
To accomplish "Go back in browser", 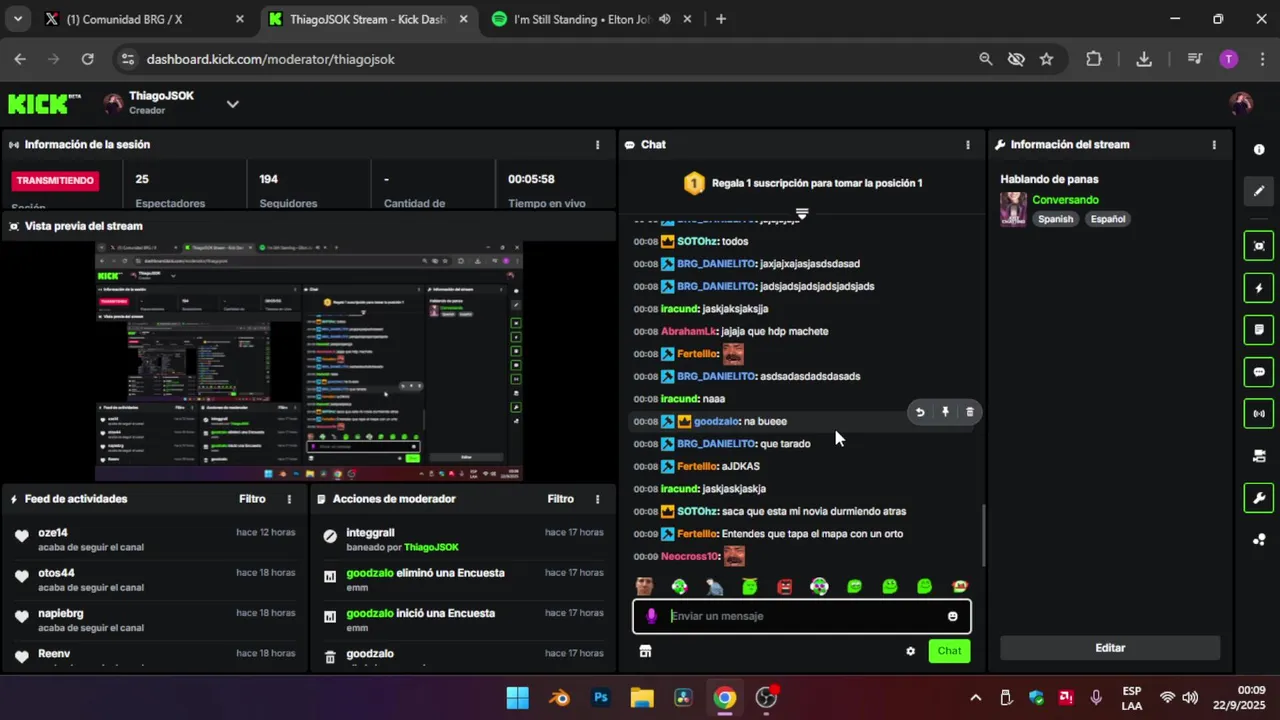I will point(20,60).
